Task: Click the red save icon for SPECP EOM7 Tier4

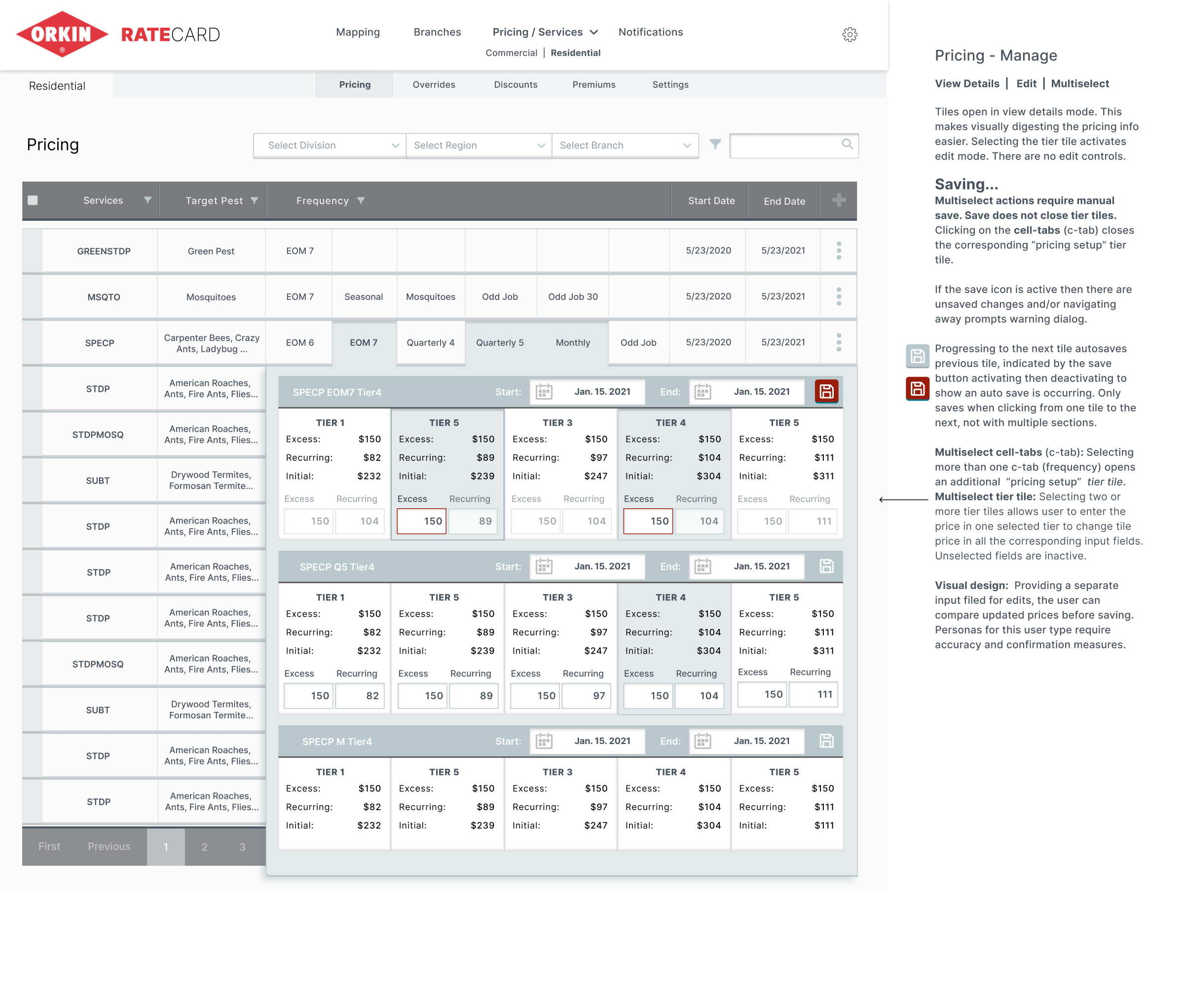Action: point(826,392)
